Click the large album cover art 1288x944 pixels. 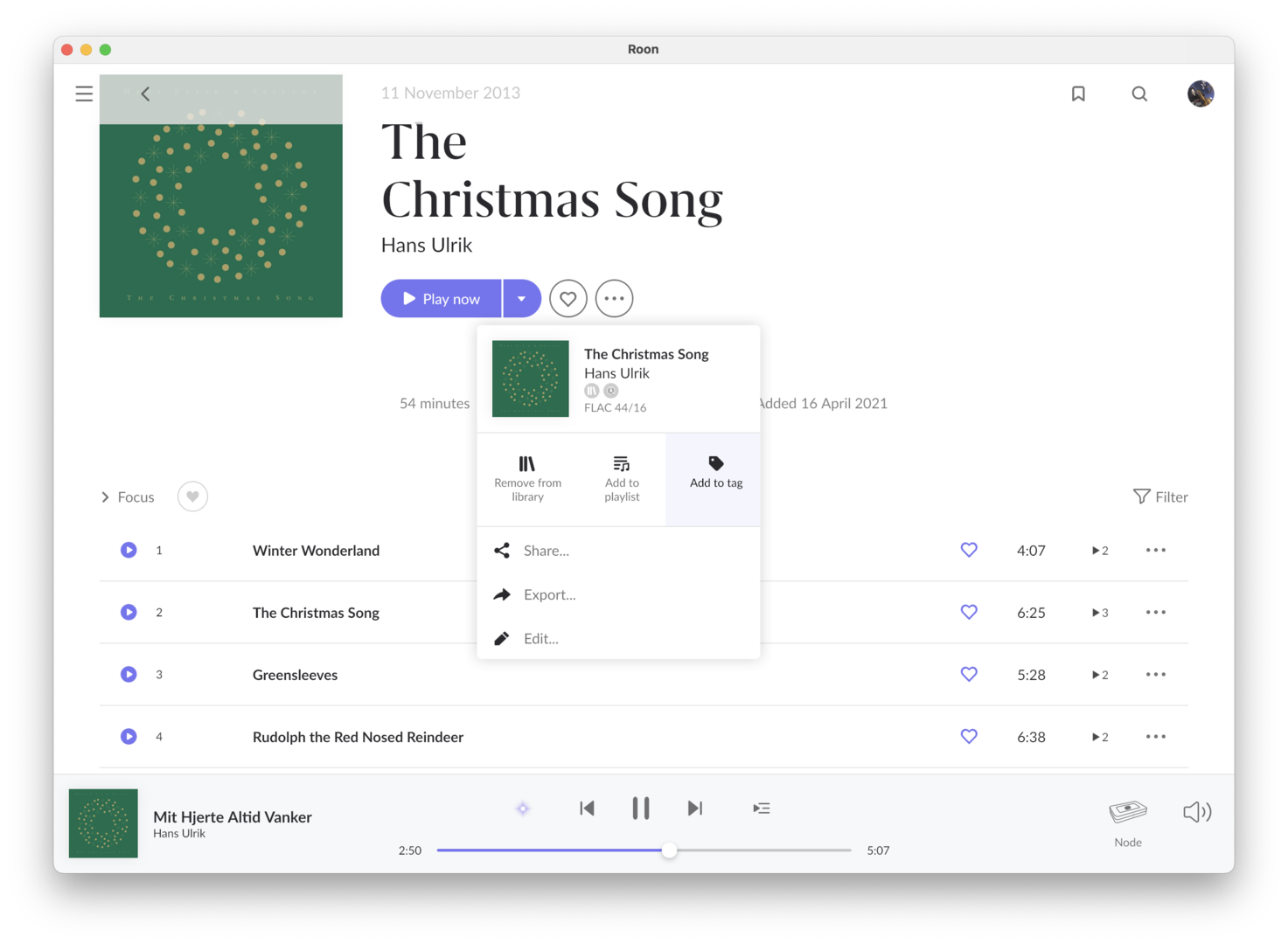click(221, 196)
